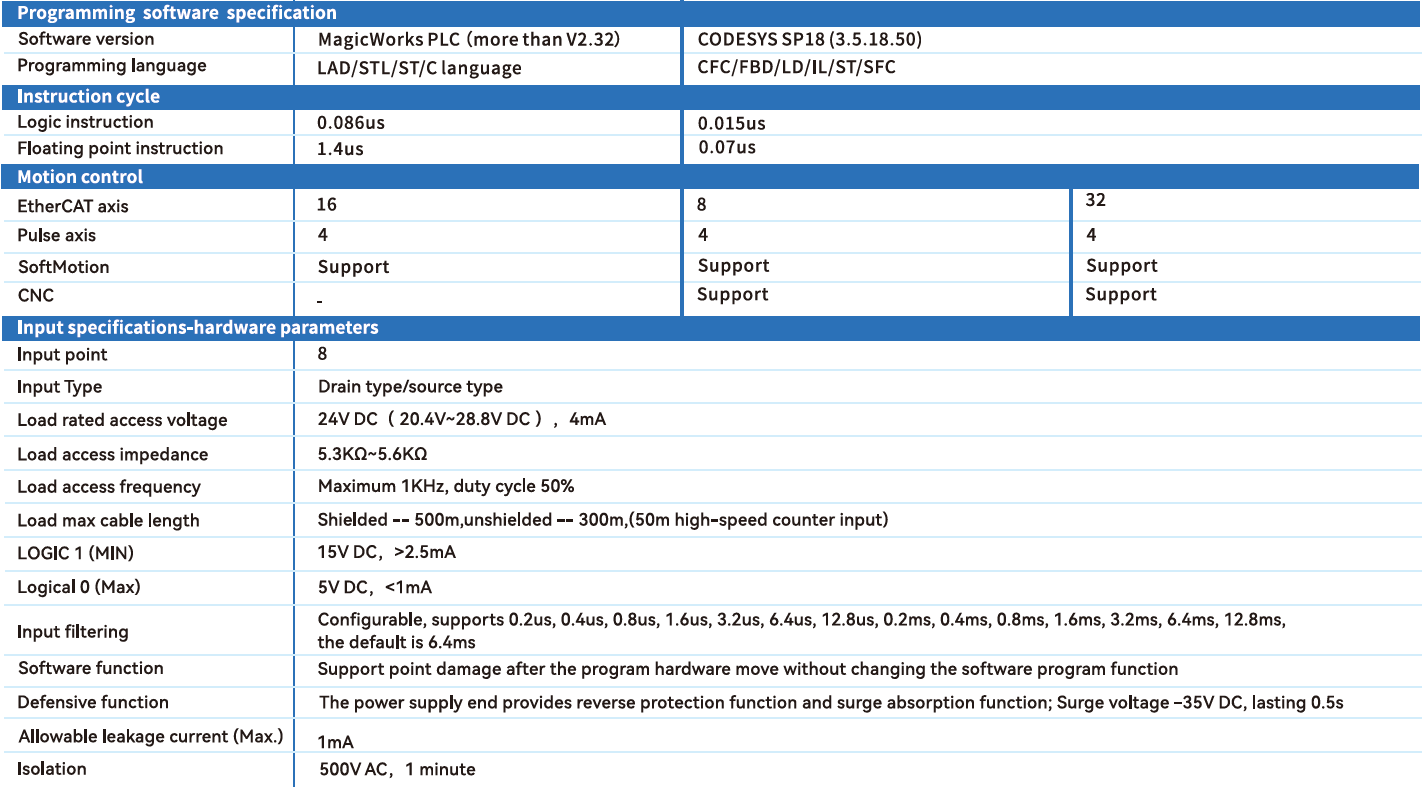Click the CODESYS SP18 (3.5.18.50) version text
The width and height of the screenshot is (1425, 787).
click(809, 40)
